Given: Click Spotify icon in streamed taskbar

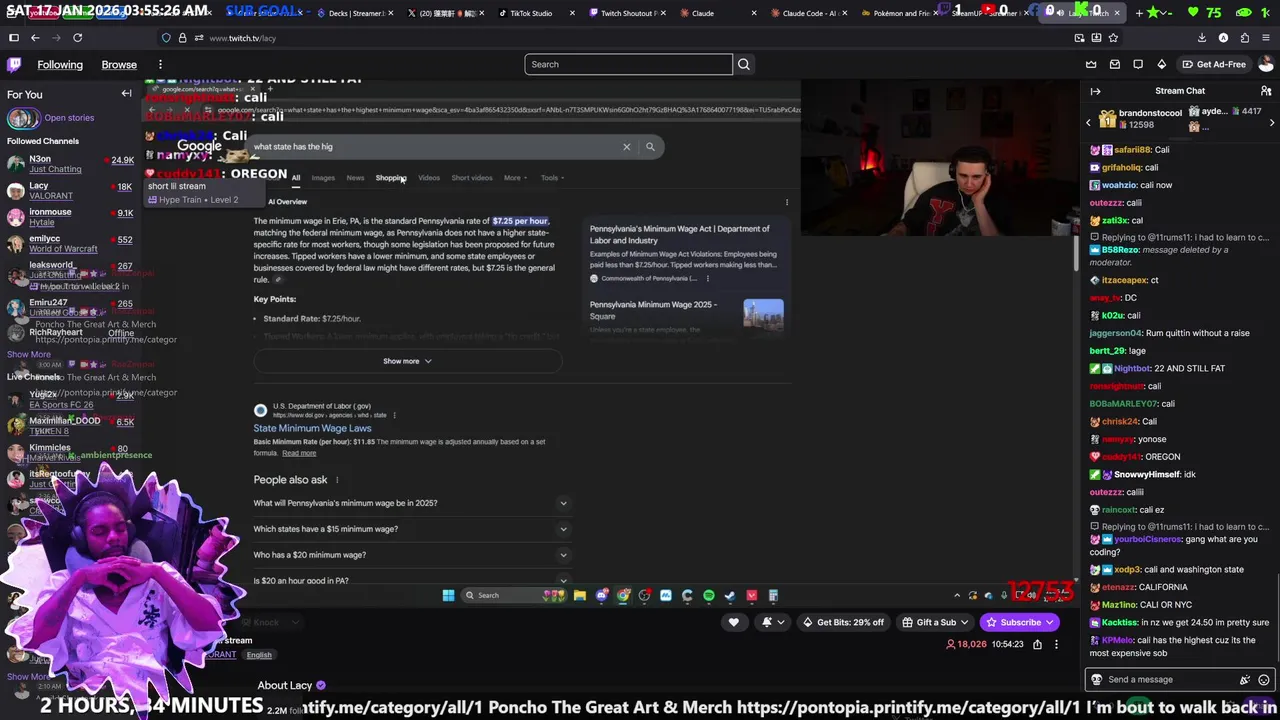Looking at the screenshot, I should (708, 595).
